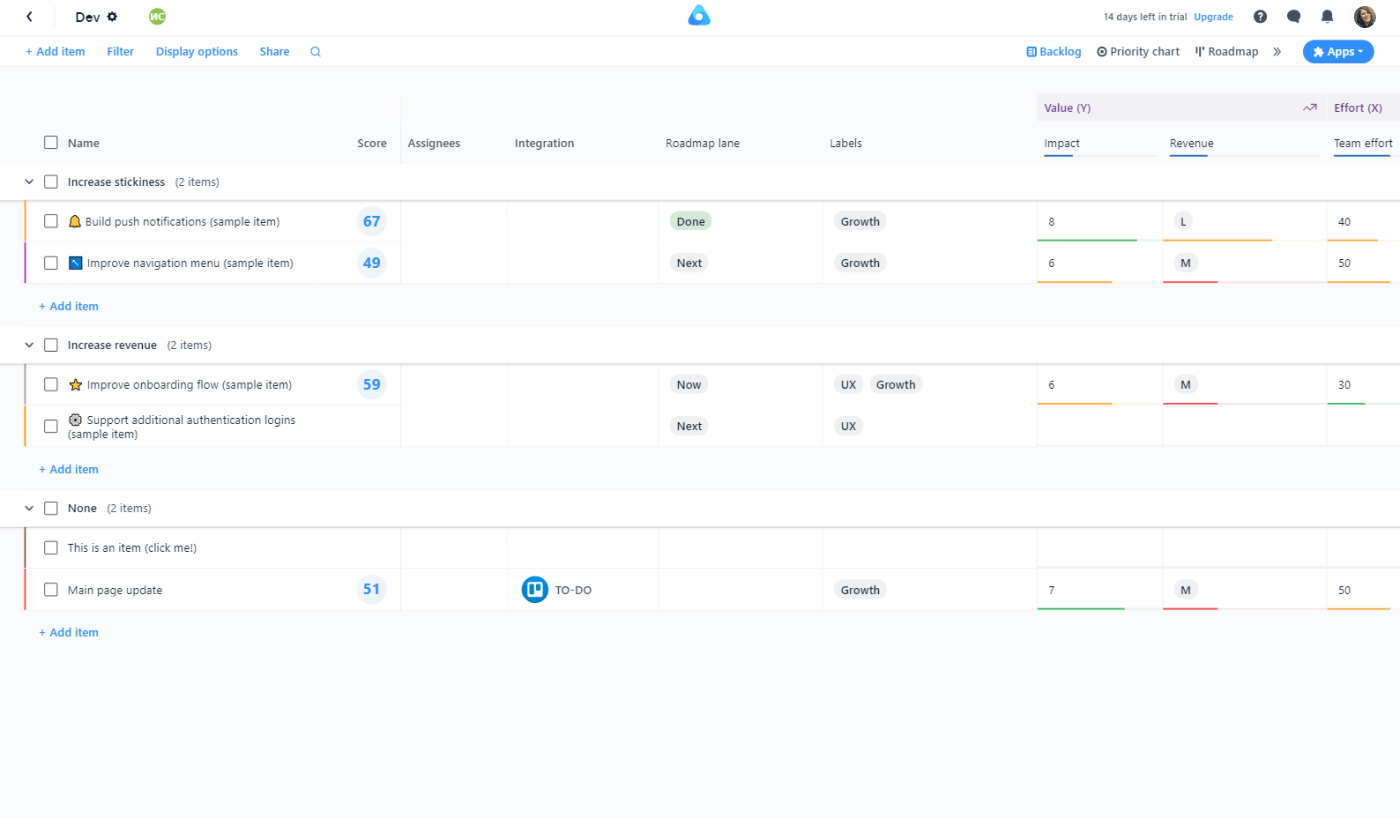Click the back arrow icon
The height and width of the screenshot is (818, 1400).
click(29, 17)
